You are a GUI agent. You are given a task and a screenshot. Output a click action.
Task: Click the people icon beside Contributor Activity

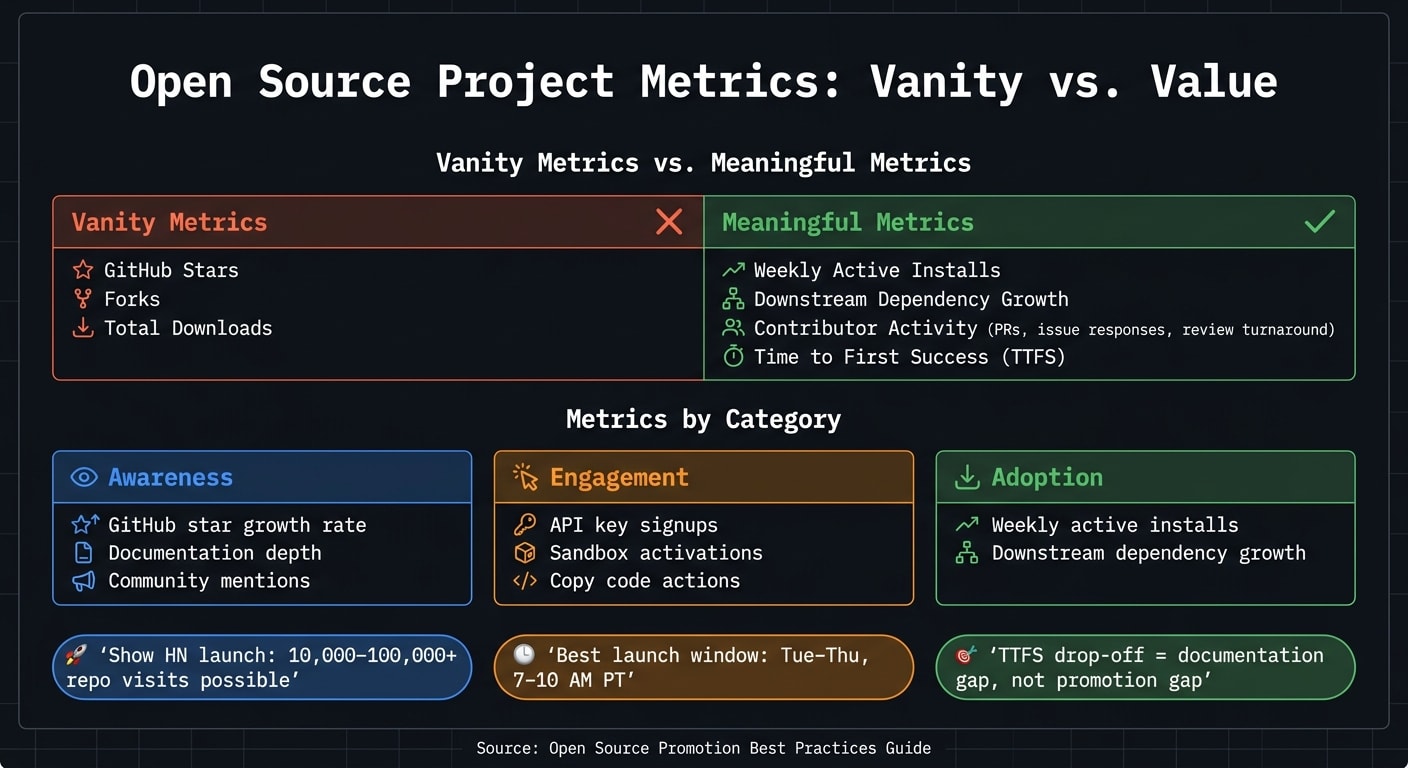point(734,328)
